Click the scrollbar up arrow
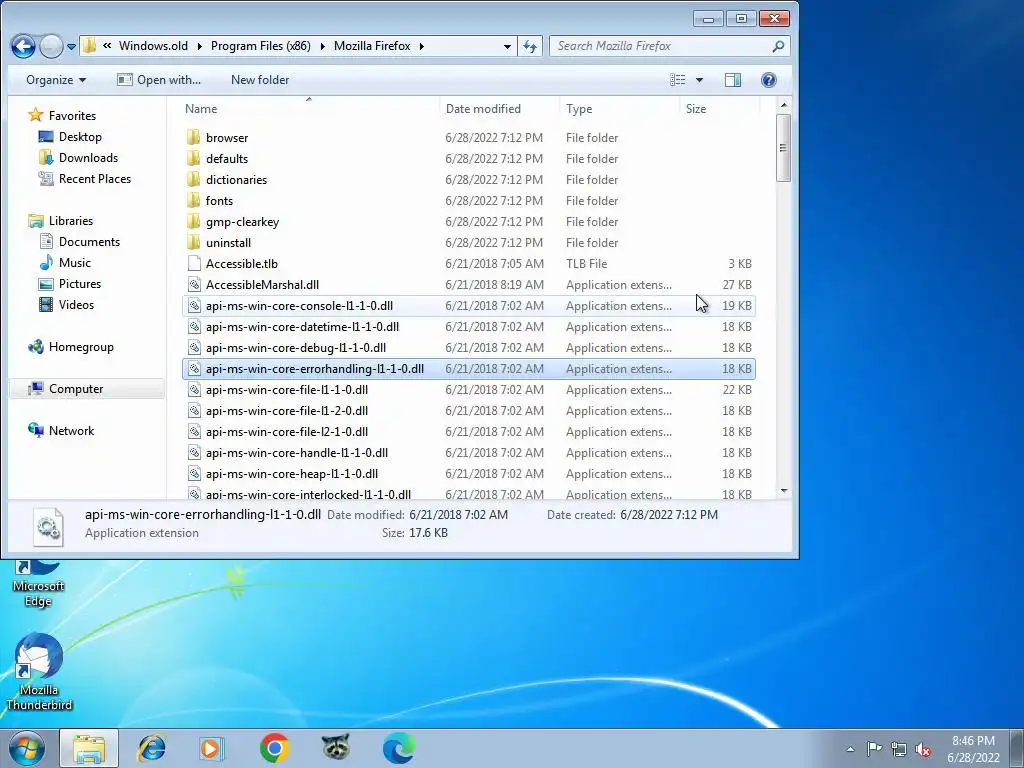 (x=784, y=104)
